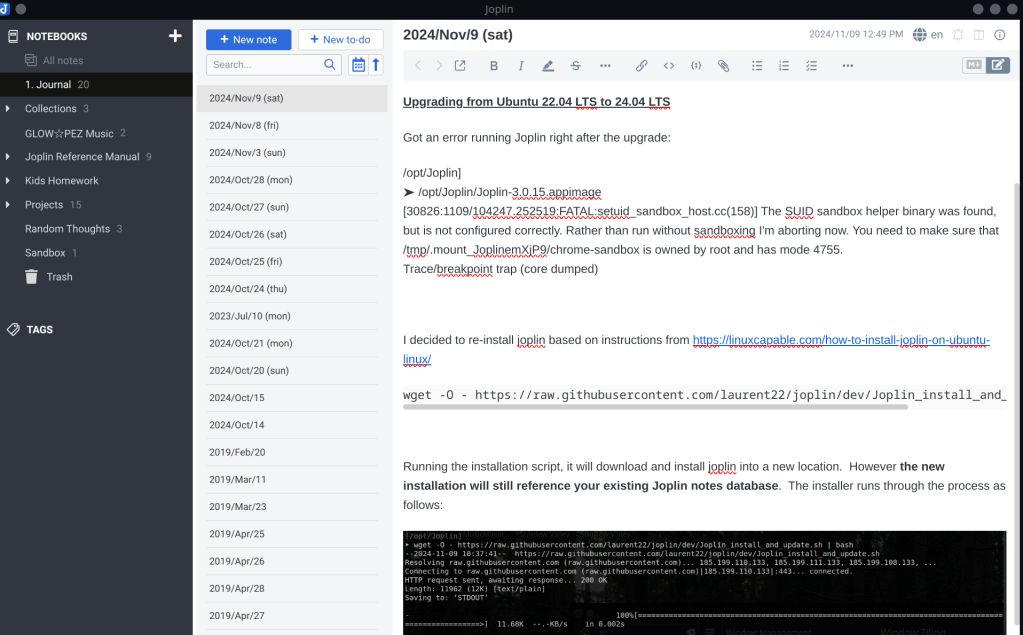Screen dimensions: 1023x635
Task: Expand the Projects notebook tree
Action: (9, 205)
